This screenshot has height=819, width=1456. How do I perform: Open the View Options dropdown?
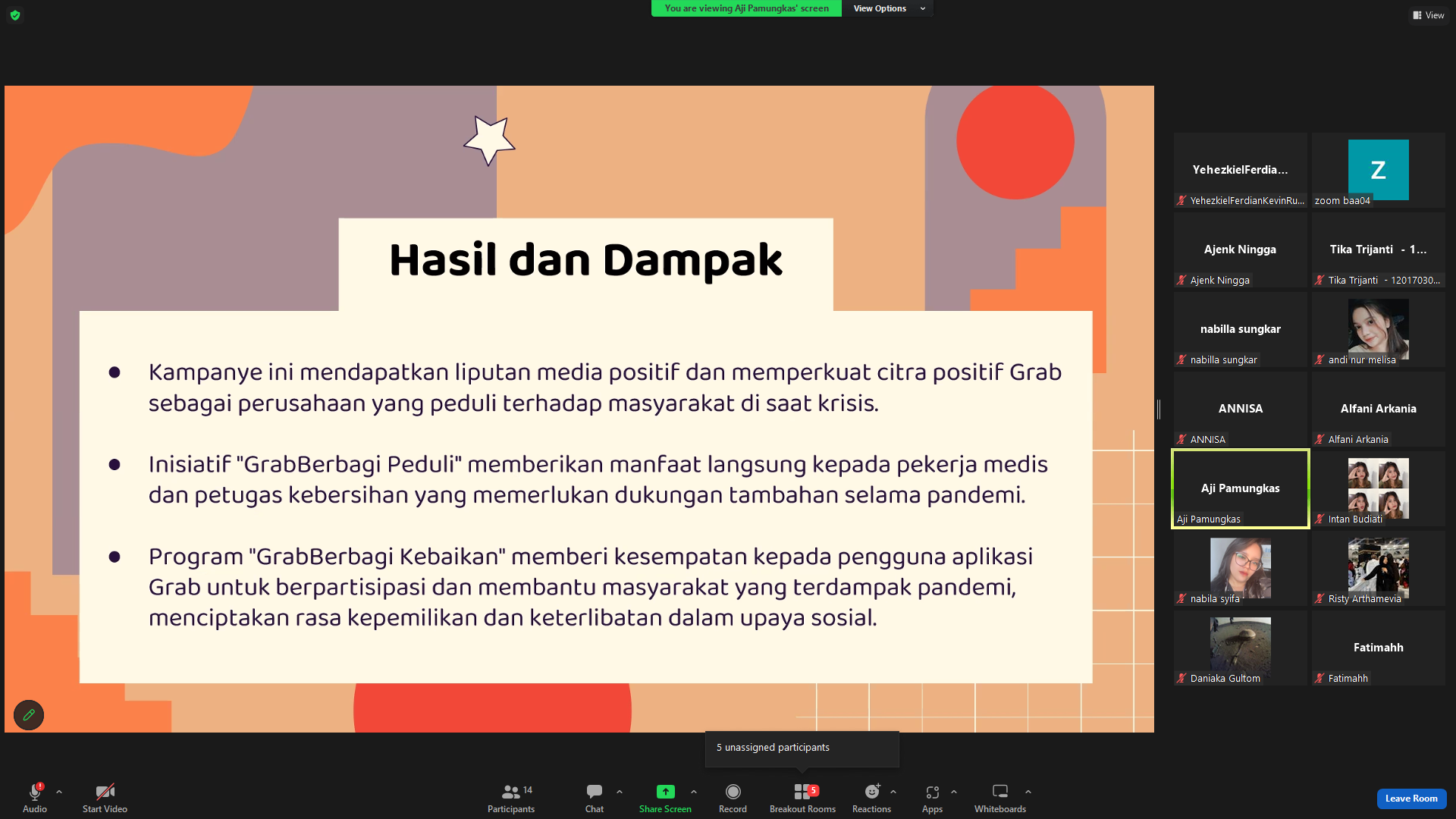(888, 8)
